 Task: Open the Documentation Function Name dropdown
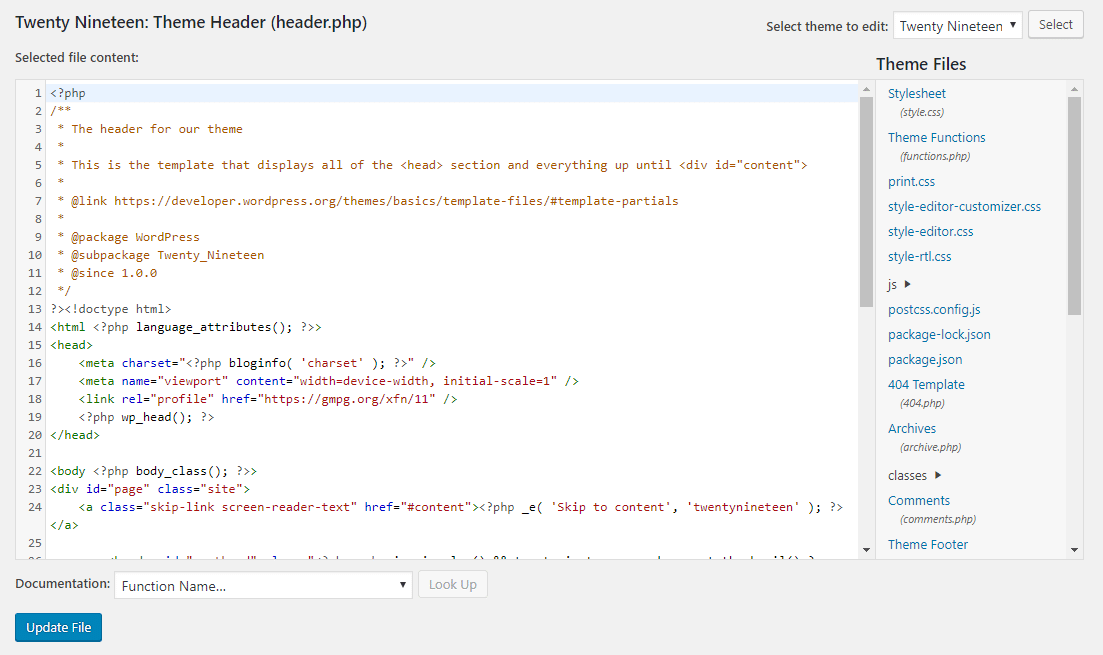[x=262, y=584]
